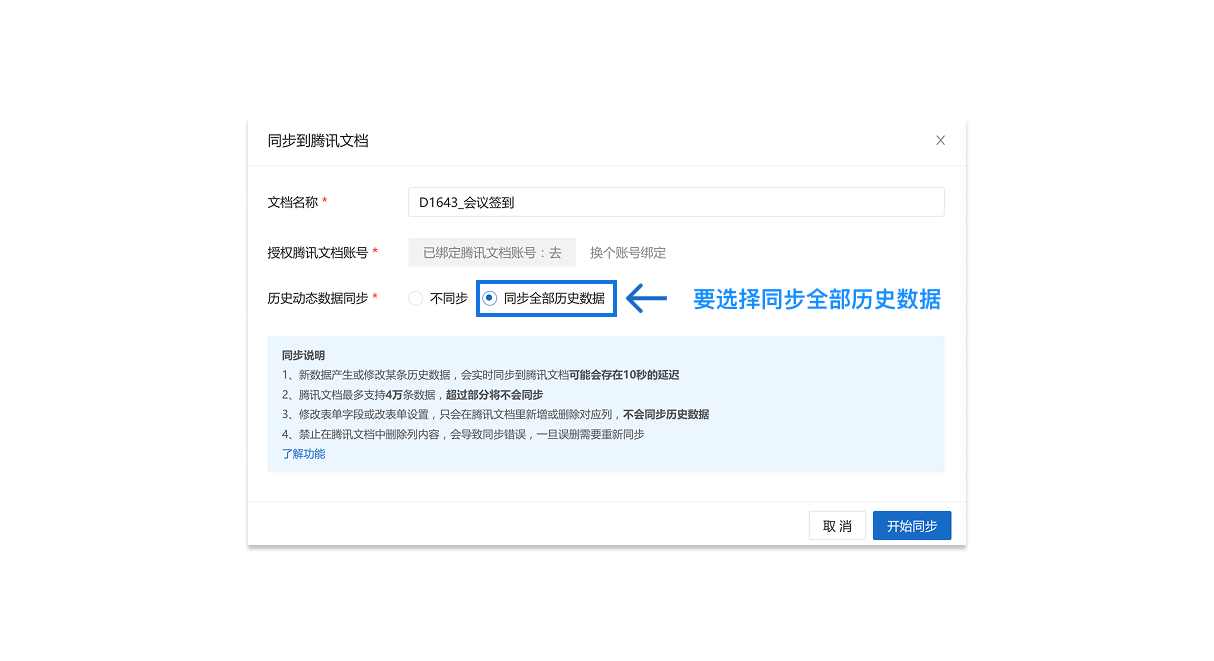Click the 取消 button
This screenshot has width=1214, height=661.
(x=837, y=526)
